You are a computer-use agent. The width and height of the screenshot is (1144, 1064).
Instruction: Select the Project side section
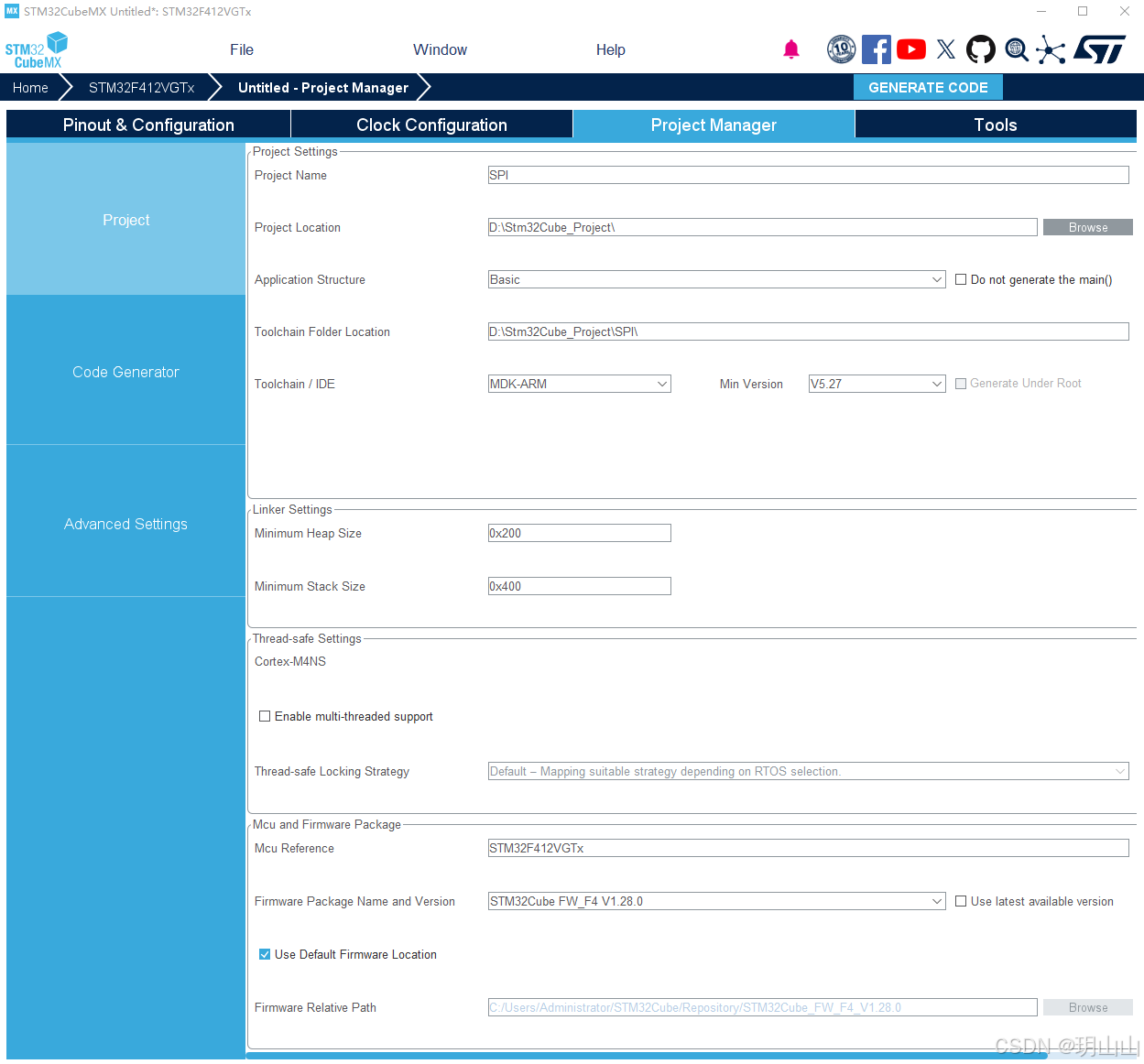pos(125,220)
